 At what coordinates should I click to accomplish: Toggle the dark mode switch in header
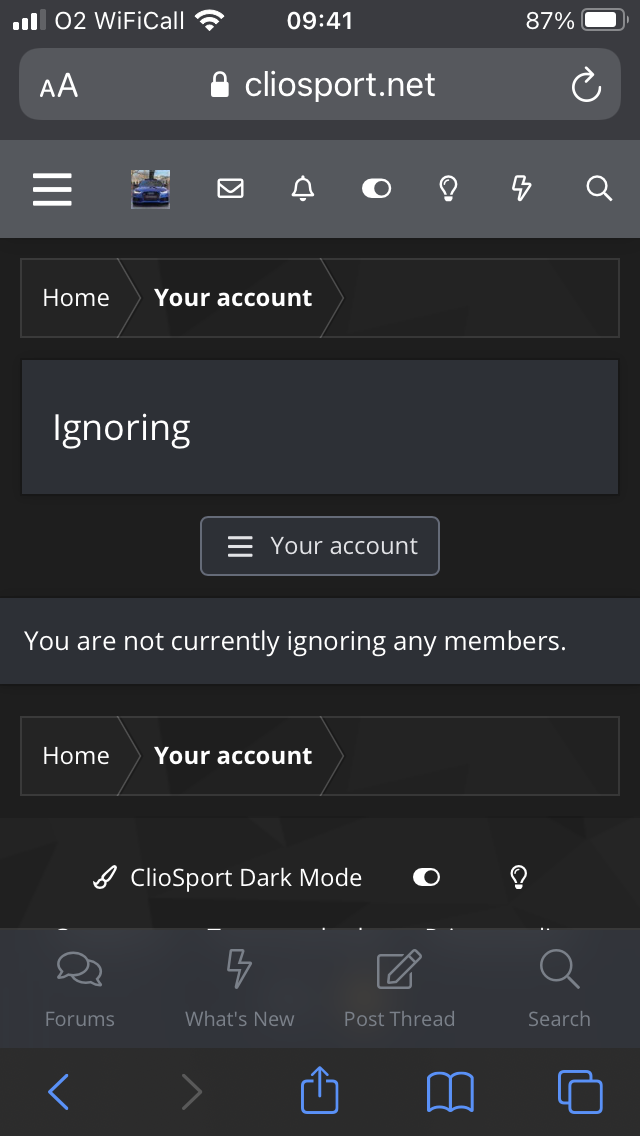(376, 189)
